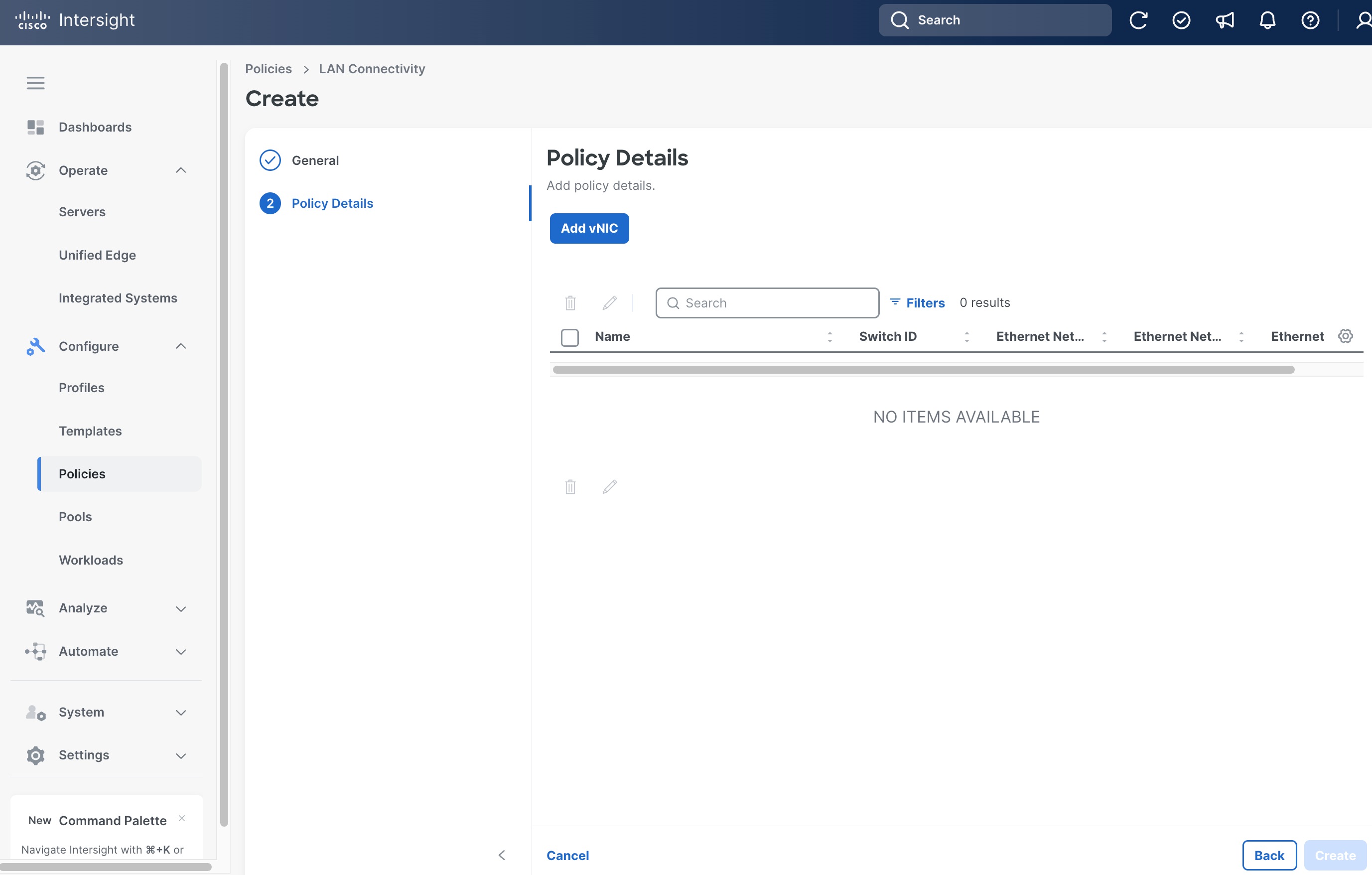Open the announcements megaphone icon
Image resolution: width=1372 pixels, height=875 pixels.
pyautogui.click(x=1225, y=20)
